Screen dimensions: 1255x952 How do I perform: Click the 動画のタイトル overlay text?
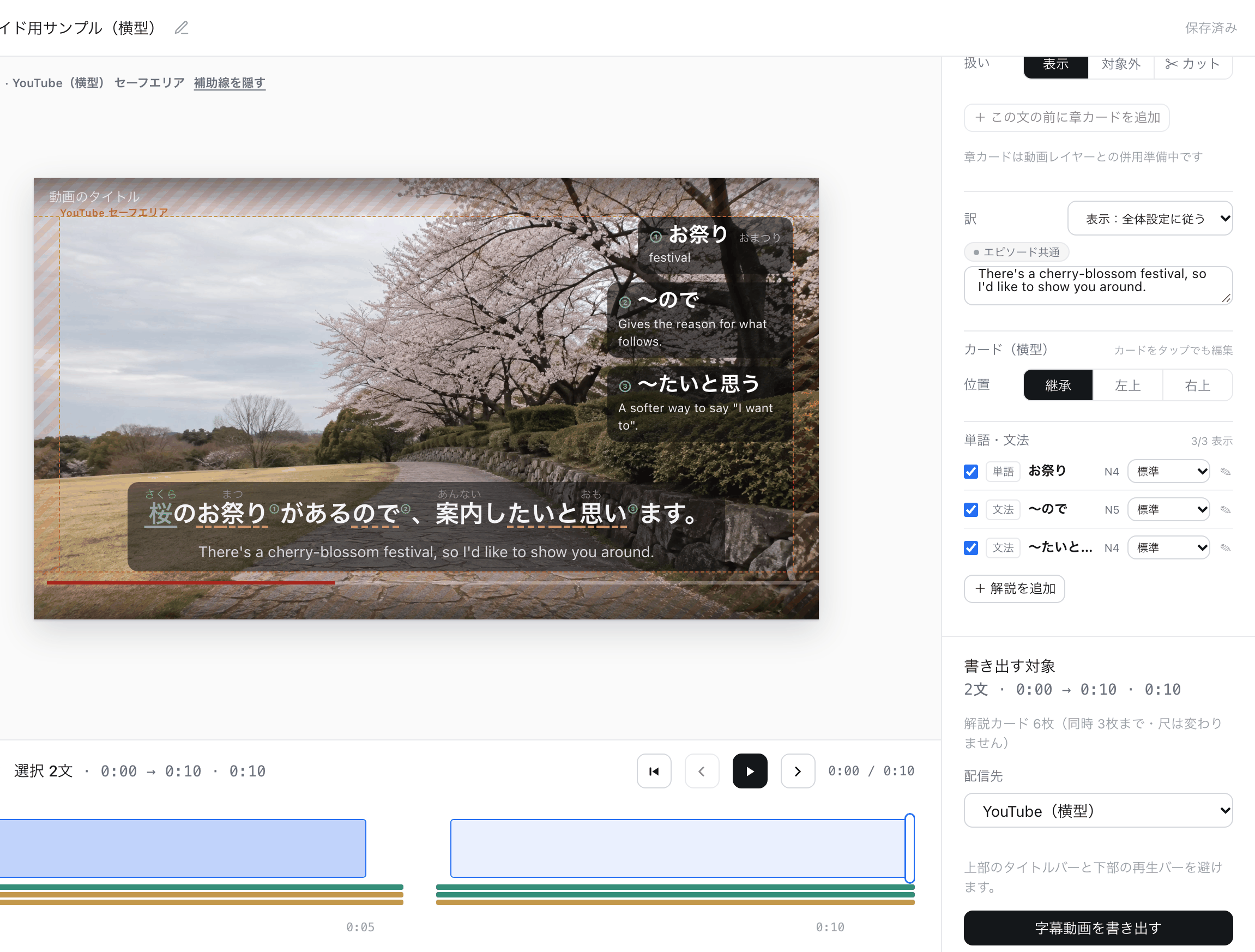pos(94,197)
